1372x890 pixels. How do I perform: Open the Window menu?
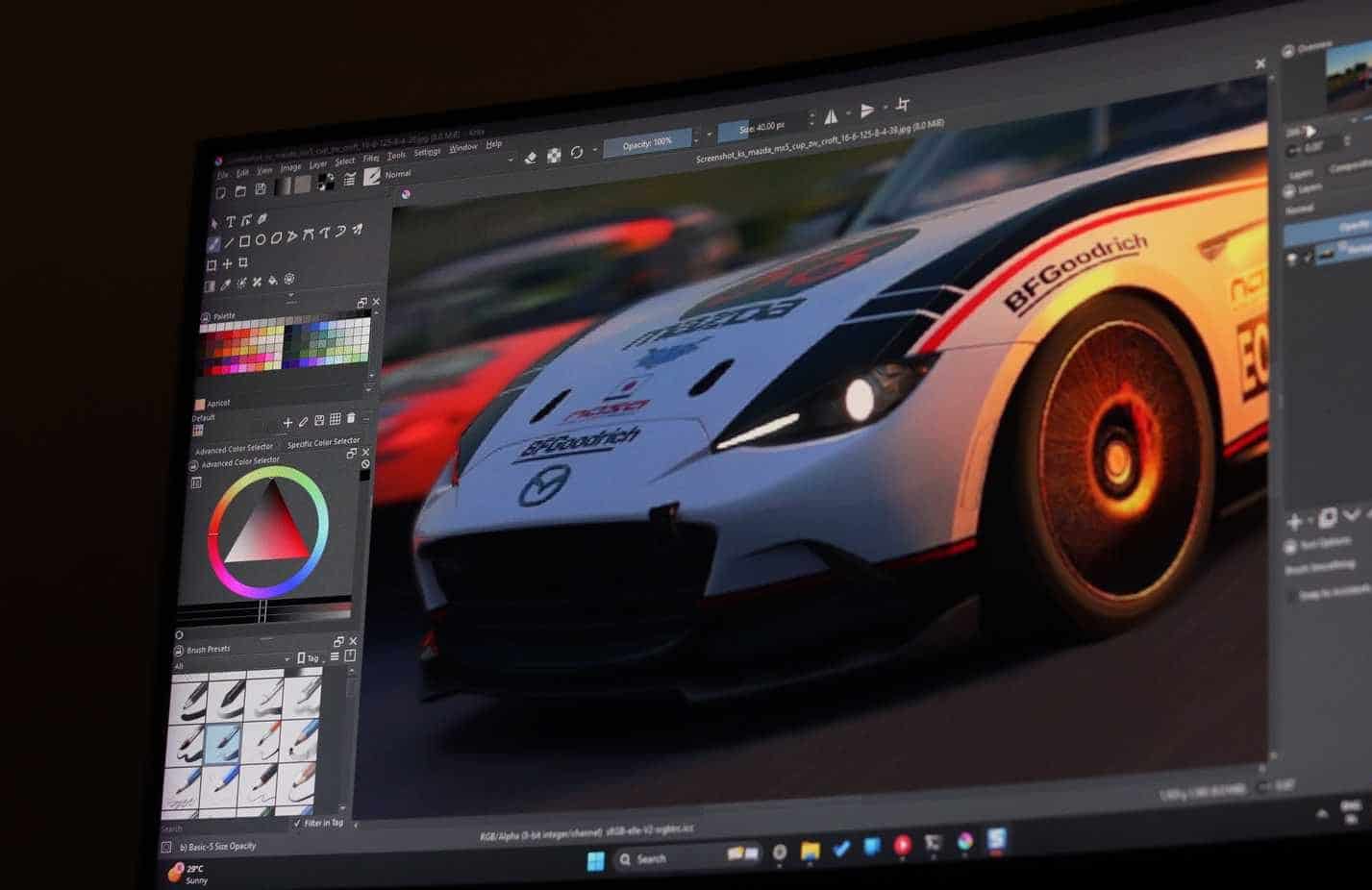(x=463, y=148)
